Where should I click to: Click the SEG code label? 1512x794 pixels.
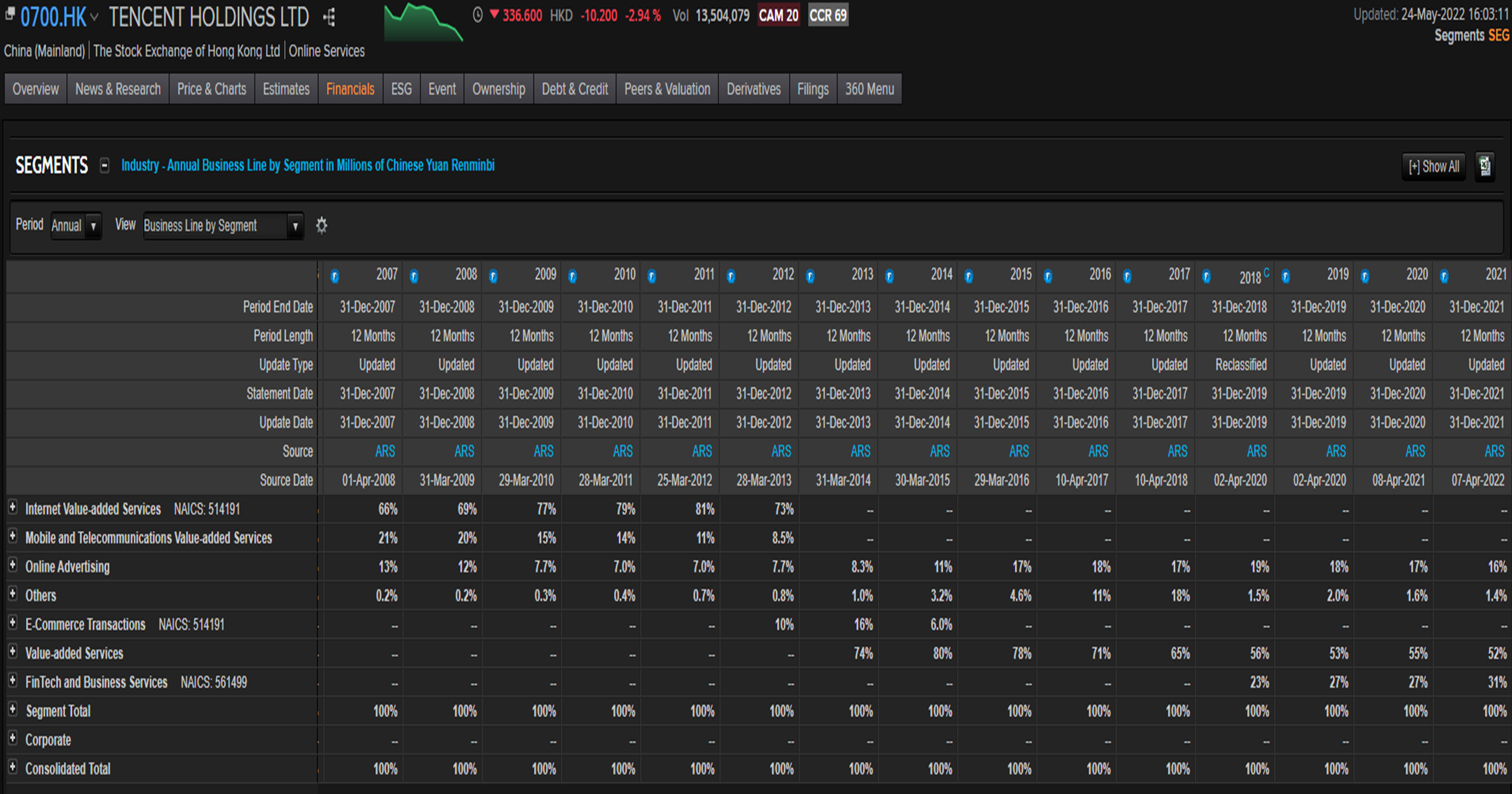point(1499,36)
